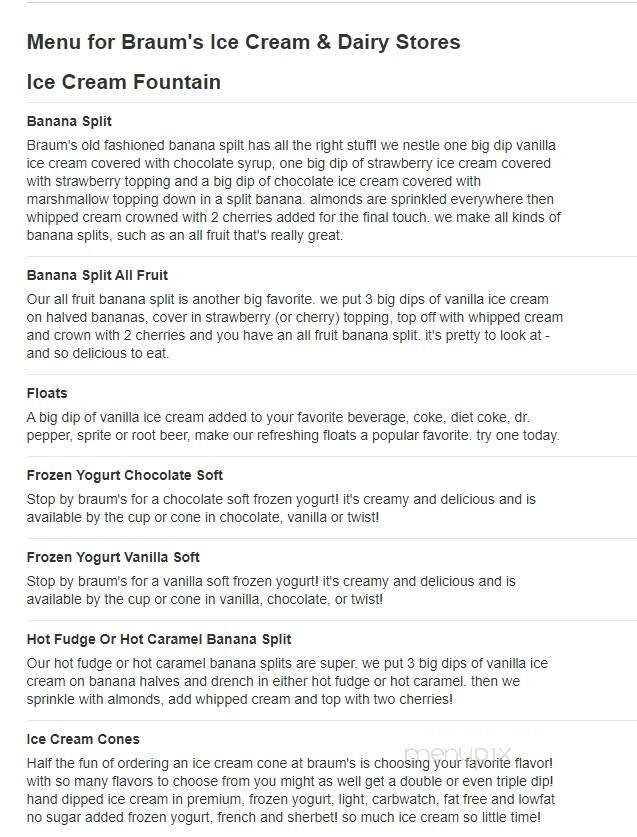
Task: Click the Floats description about favorite beverages
Action: (x=293, y=427)
